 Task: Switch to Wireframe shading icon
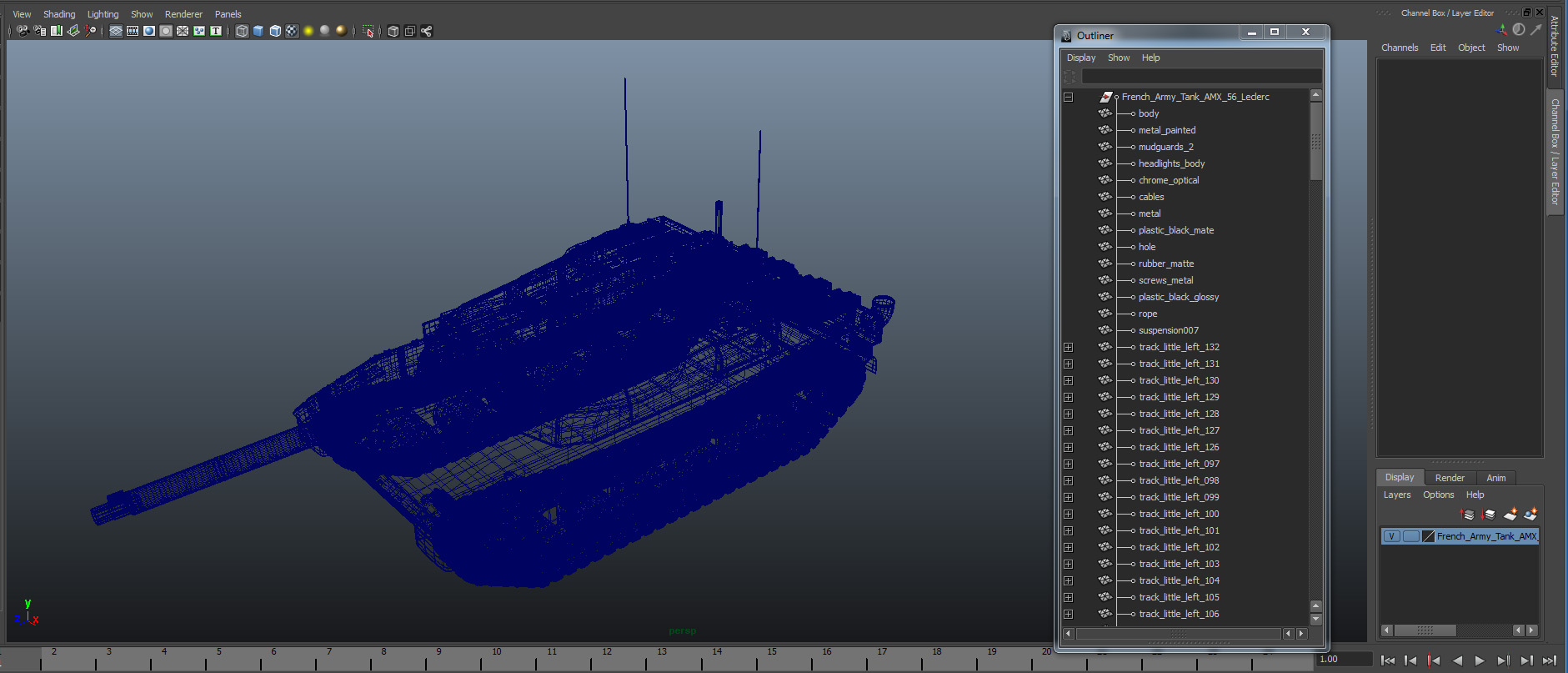[x=242, y=31]
